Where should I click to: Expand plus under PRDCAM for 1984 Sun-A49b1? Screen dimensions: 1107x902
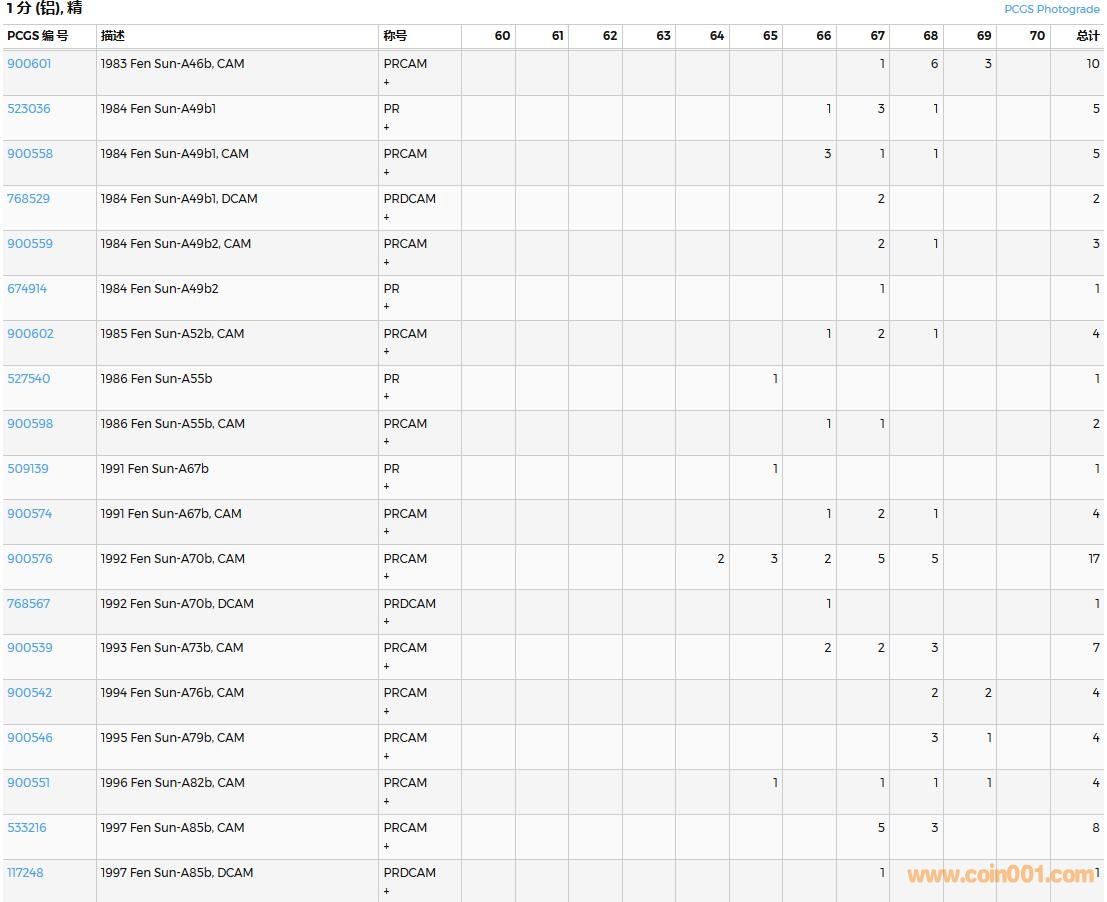[x=387, y=217]
